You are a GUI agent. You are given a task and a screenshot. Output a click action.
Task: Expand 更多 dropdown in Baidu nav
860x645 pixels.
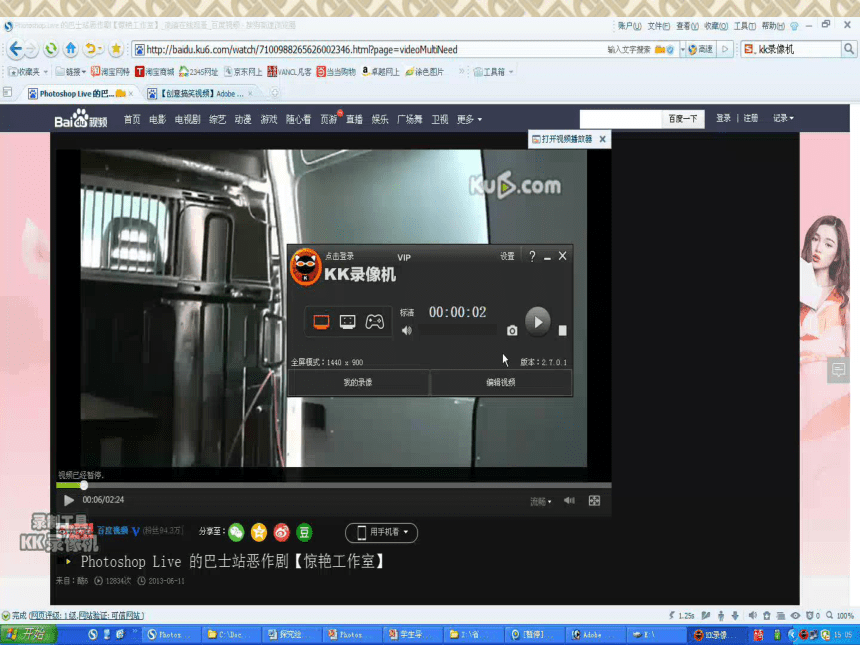pos(469,119)
